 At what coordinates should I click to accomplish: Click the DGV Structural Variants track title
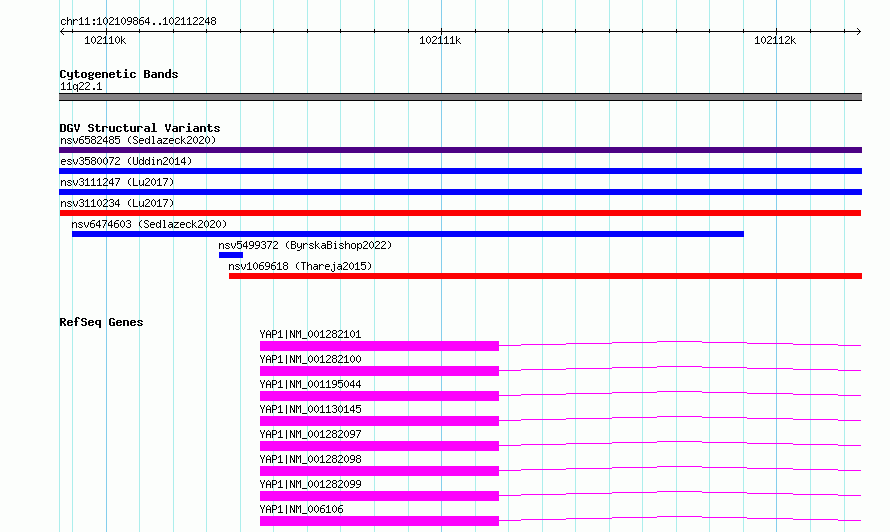(x=140, y=128)
